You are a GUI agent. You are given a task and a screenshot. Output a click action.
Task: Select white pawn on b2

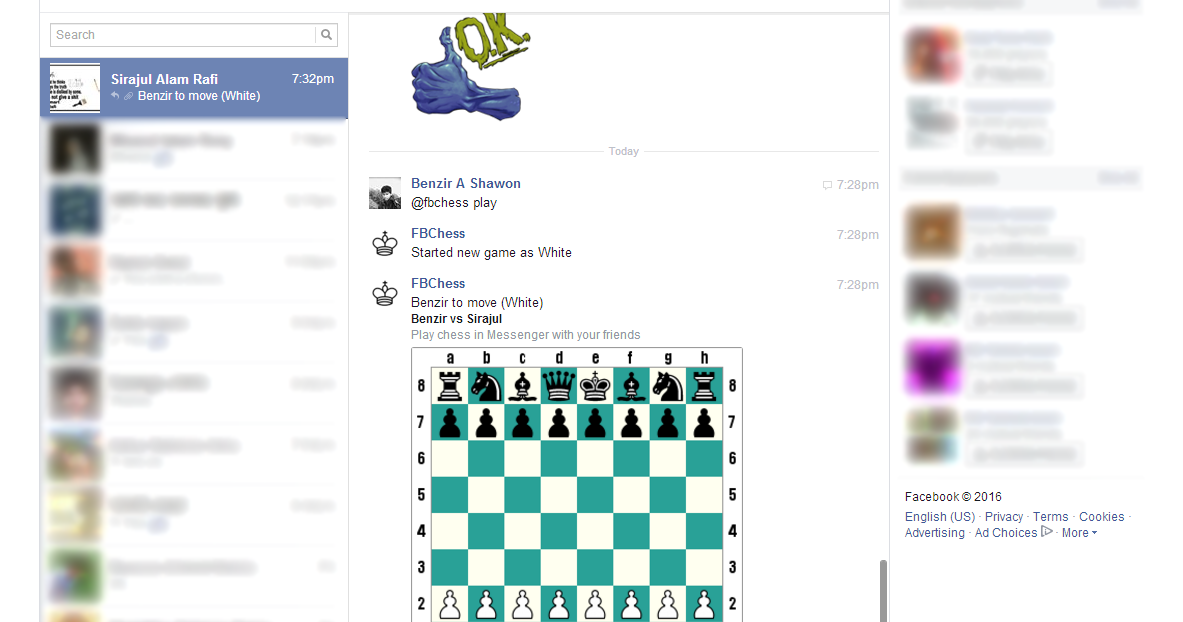tap(486, 604)
